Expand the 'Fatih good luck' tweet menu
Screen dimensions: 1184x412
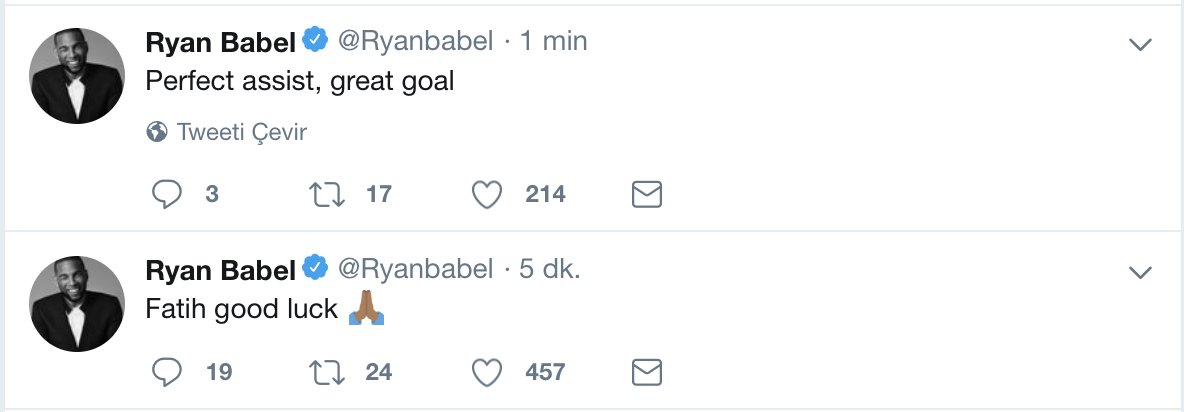1139,271
